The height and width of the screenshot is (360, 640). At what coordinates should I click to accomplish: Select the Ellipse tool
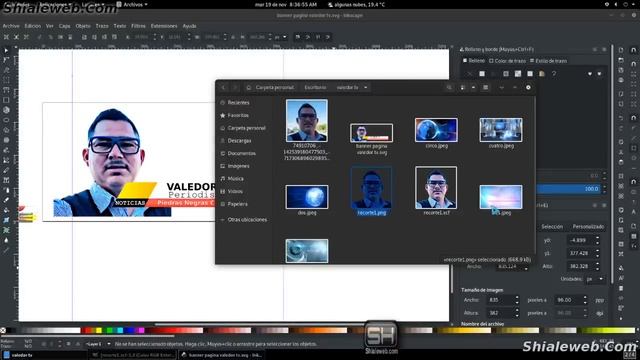point(6,120)
